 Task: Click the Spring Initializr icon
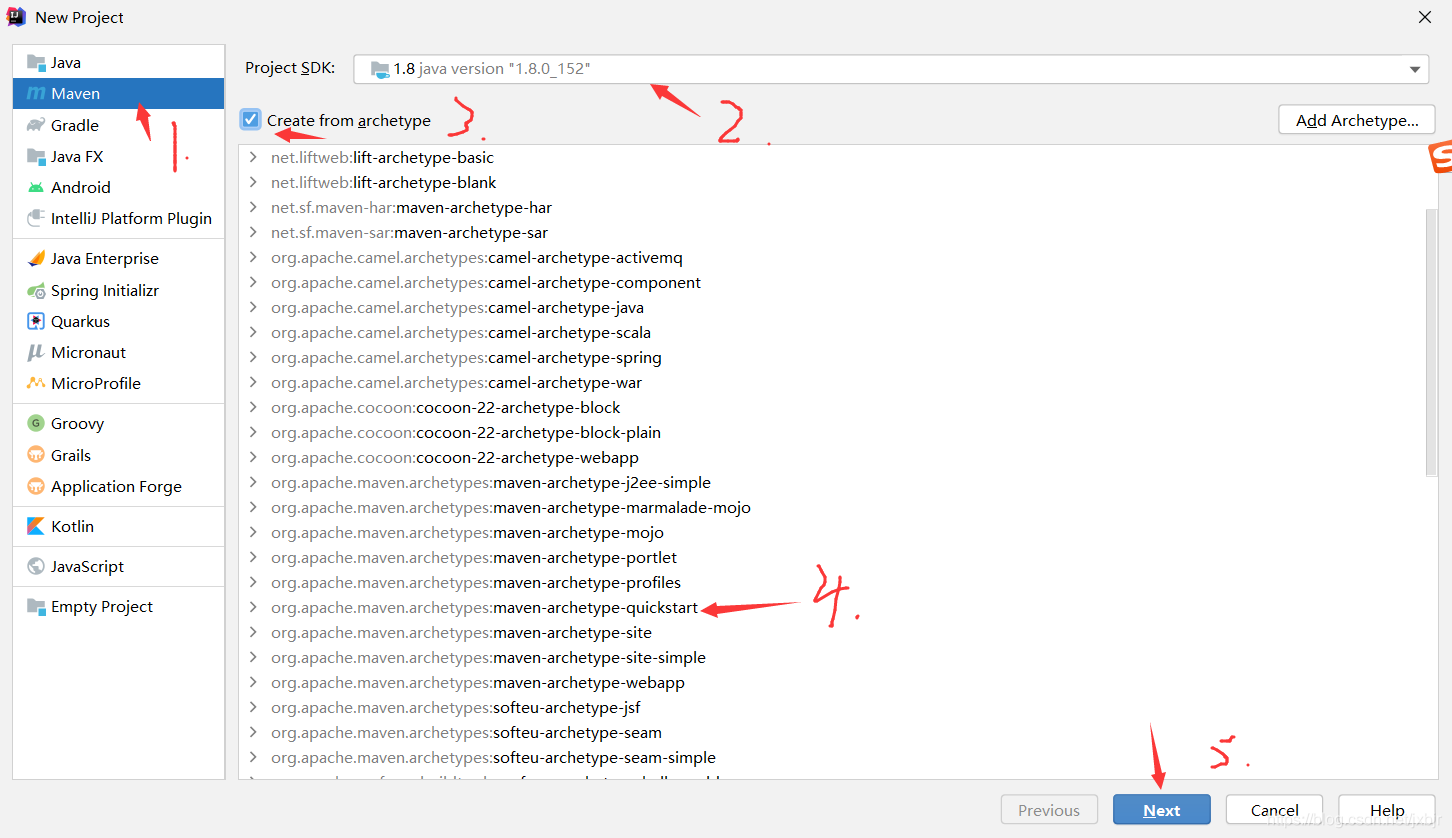pyautogui.click(x=36, y=290)
